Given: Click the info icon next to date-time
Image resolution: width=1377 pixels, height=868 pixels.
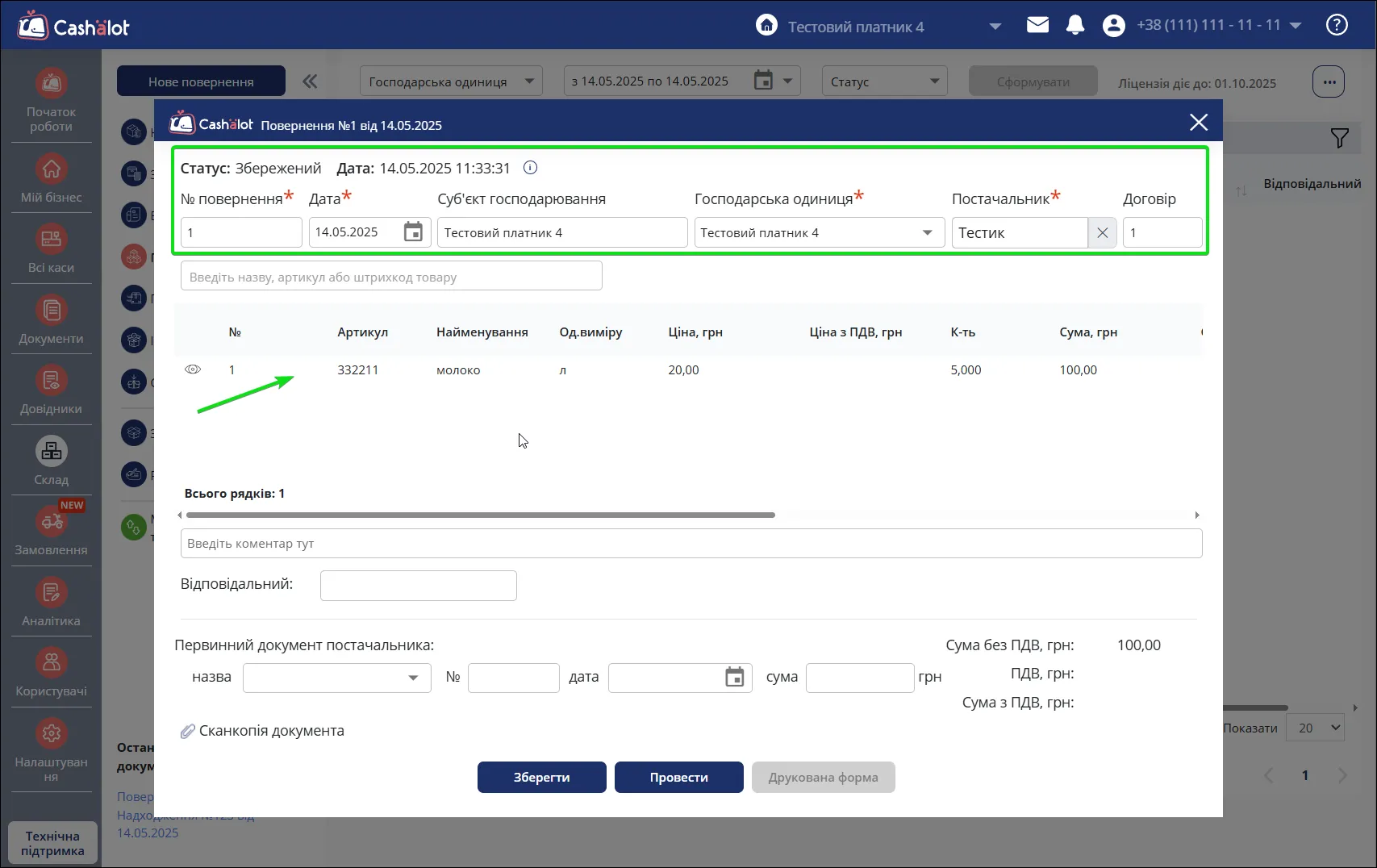Looking at the screenshot, I should click(x=530, y=168).
